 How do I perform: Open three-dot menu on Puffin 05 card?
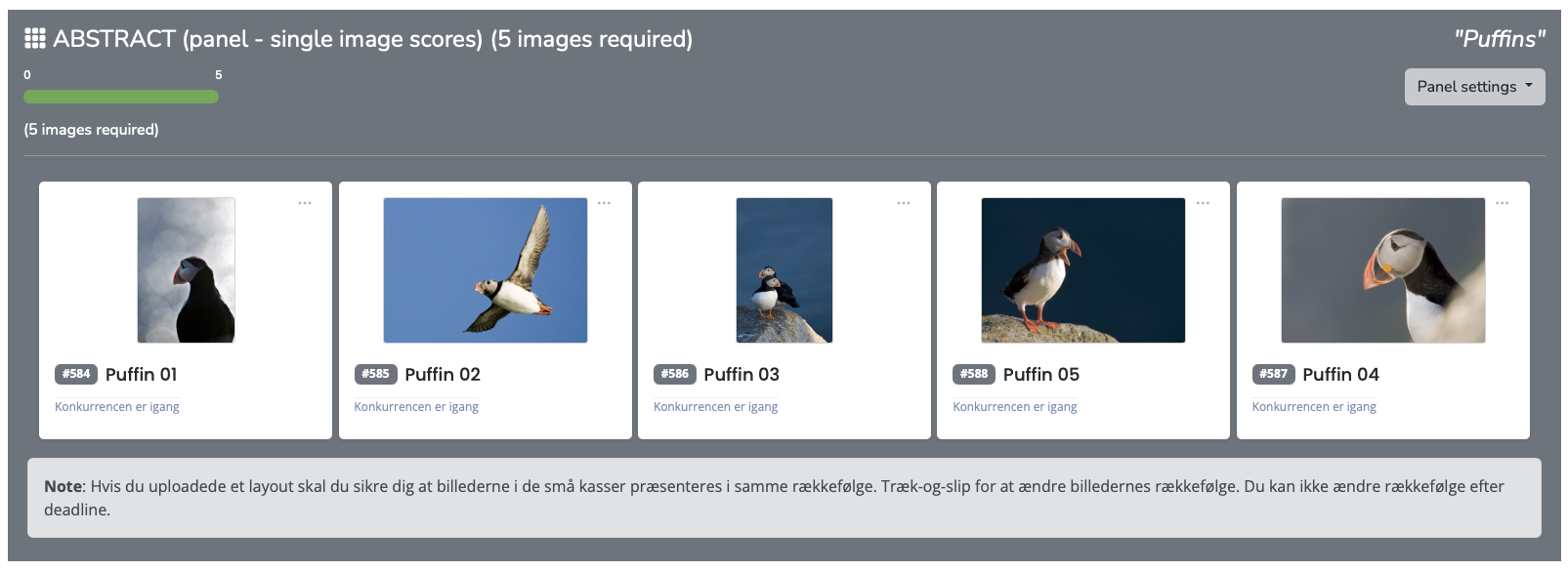tap(1203, 203)
